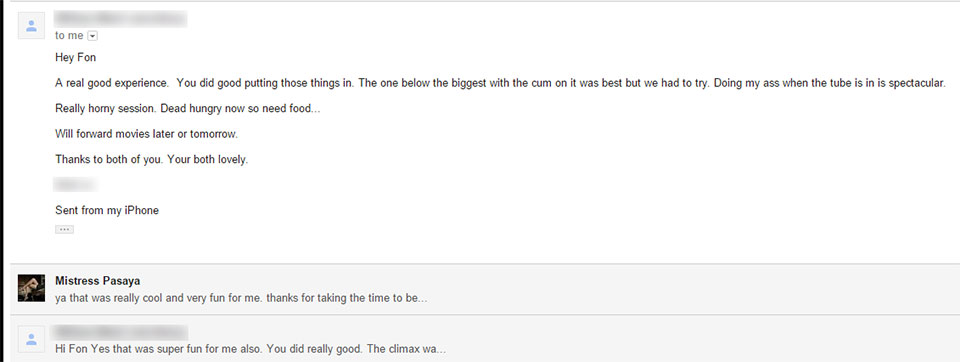Viewport: 960px width, 362px height.
Task: Open the Mistress Pasaya sender name
Action: [x=97, y=281]
